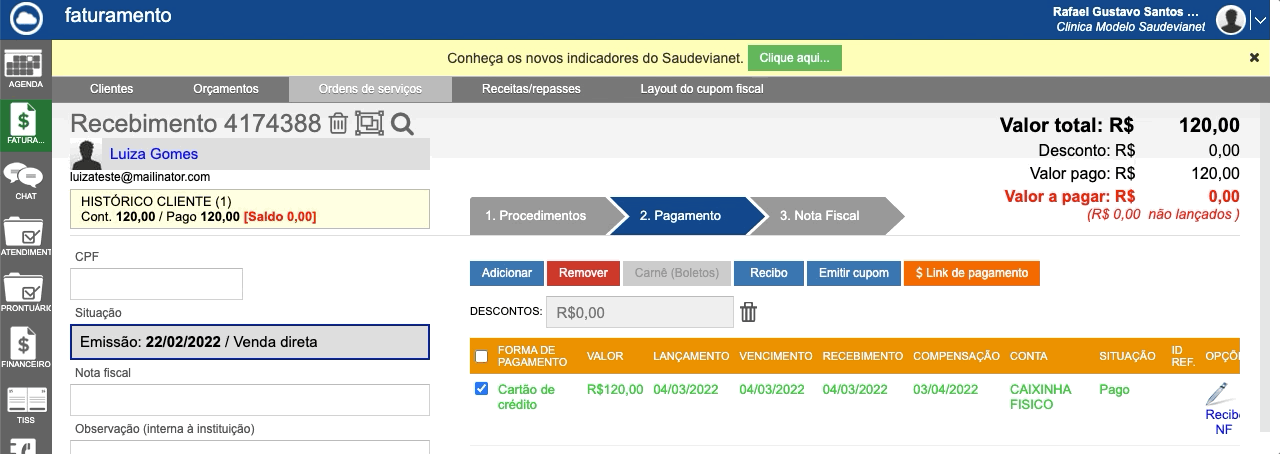The image size is (1280, 454).
Task: Close the yellow announcement banner
Action: [1254, 58]
